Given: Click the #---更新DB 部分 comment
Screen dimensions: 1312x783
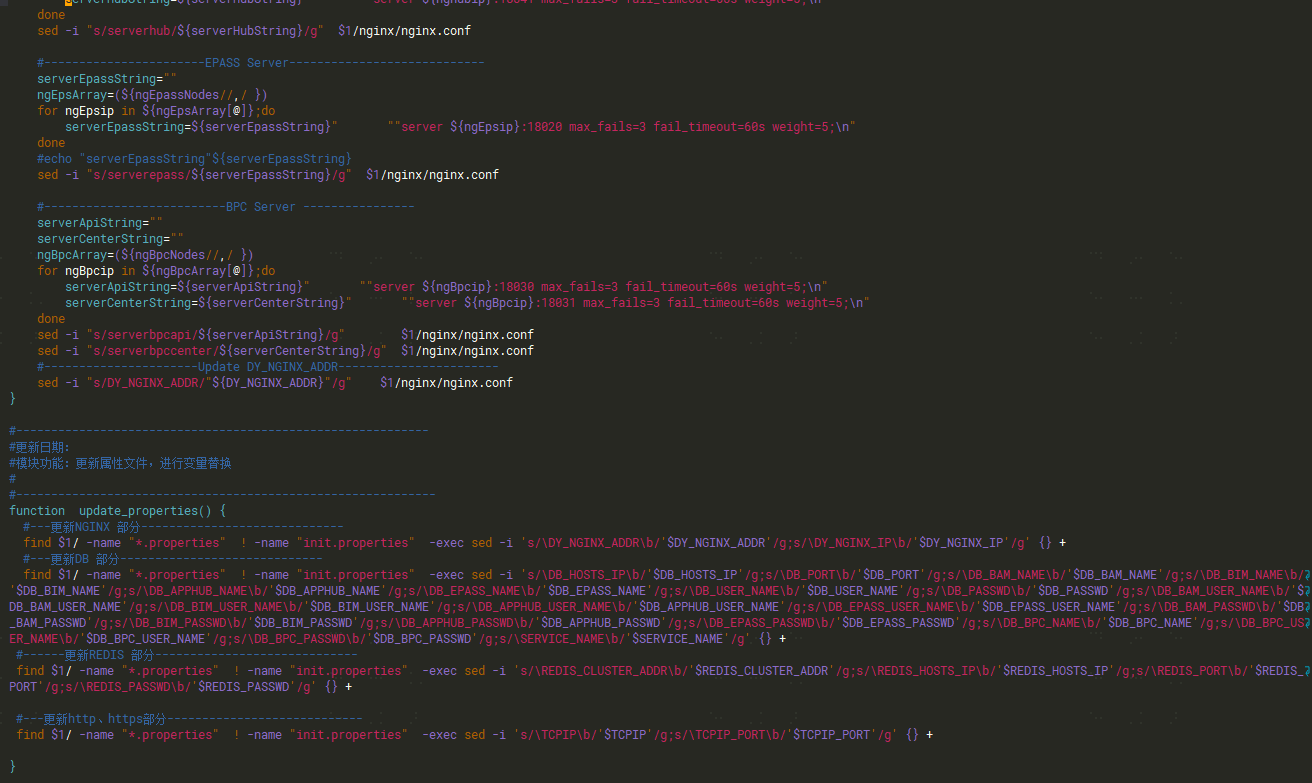Looking at the screenshot, I should 173,559.
